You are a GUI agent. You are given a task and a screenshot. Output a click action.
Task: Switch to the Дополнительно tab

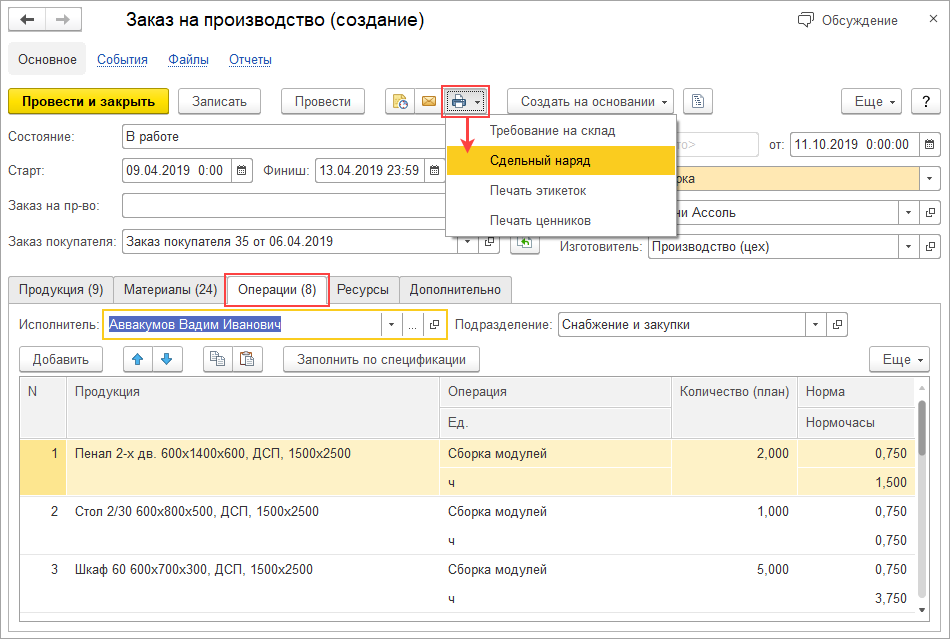pos(455,290)
